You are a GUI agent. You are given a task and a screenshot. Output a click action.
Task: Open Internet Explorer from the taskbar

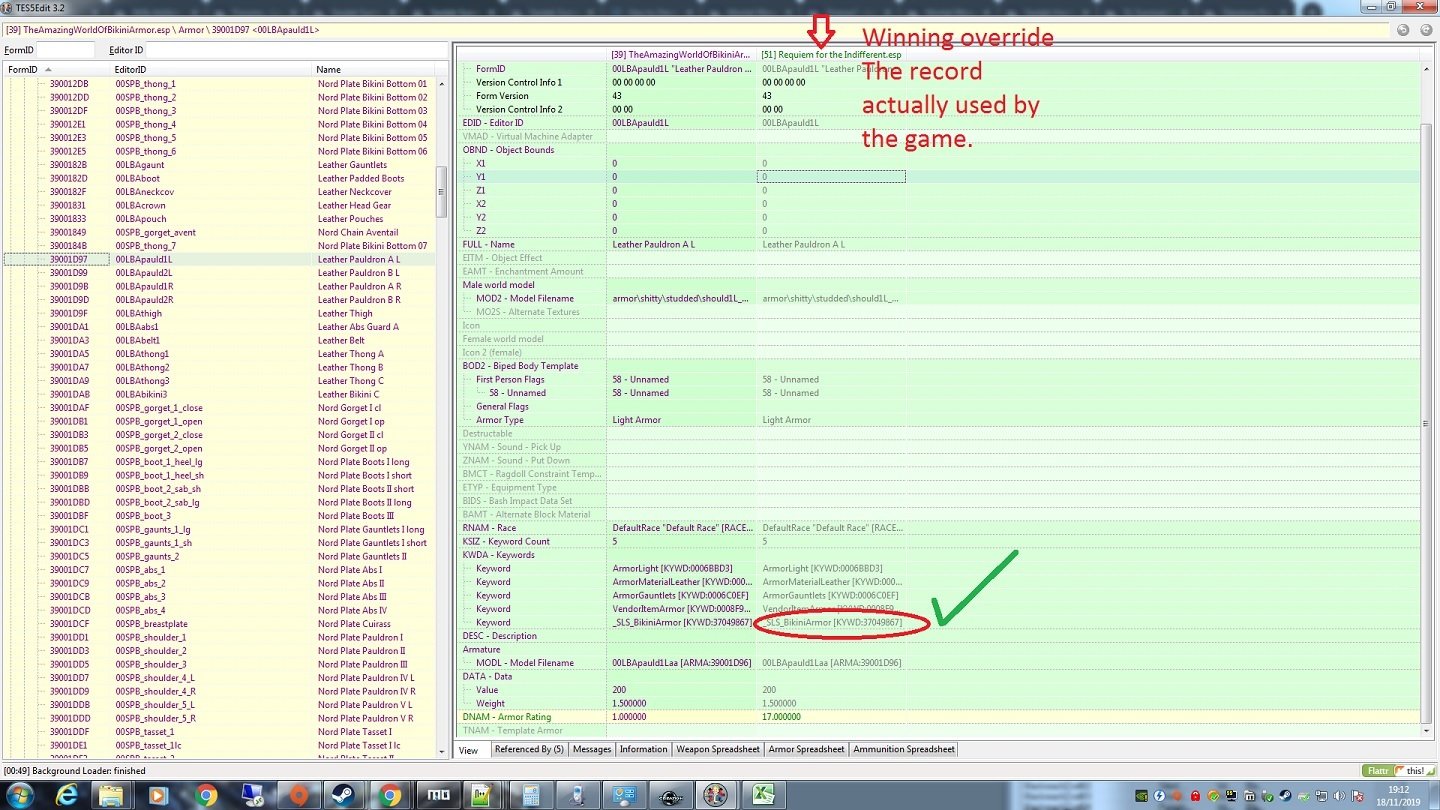pos(68,795)
